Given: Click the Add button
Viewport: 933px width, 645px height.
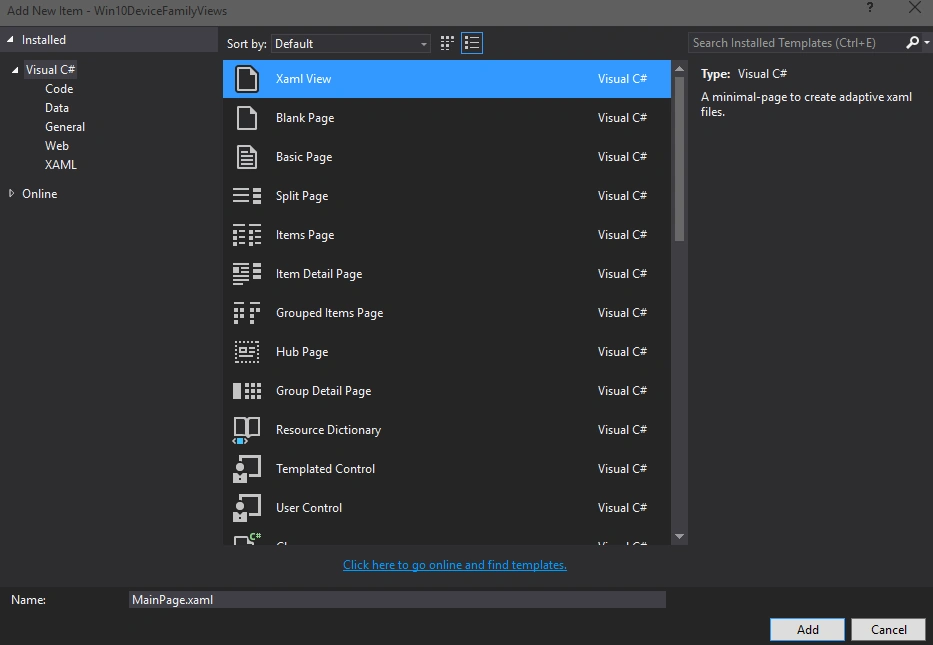Looking at the screenshot, I should coord(807,630).
